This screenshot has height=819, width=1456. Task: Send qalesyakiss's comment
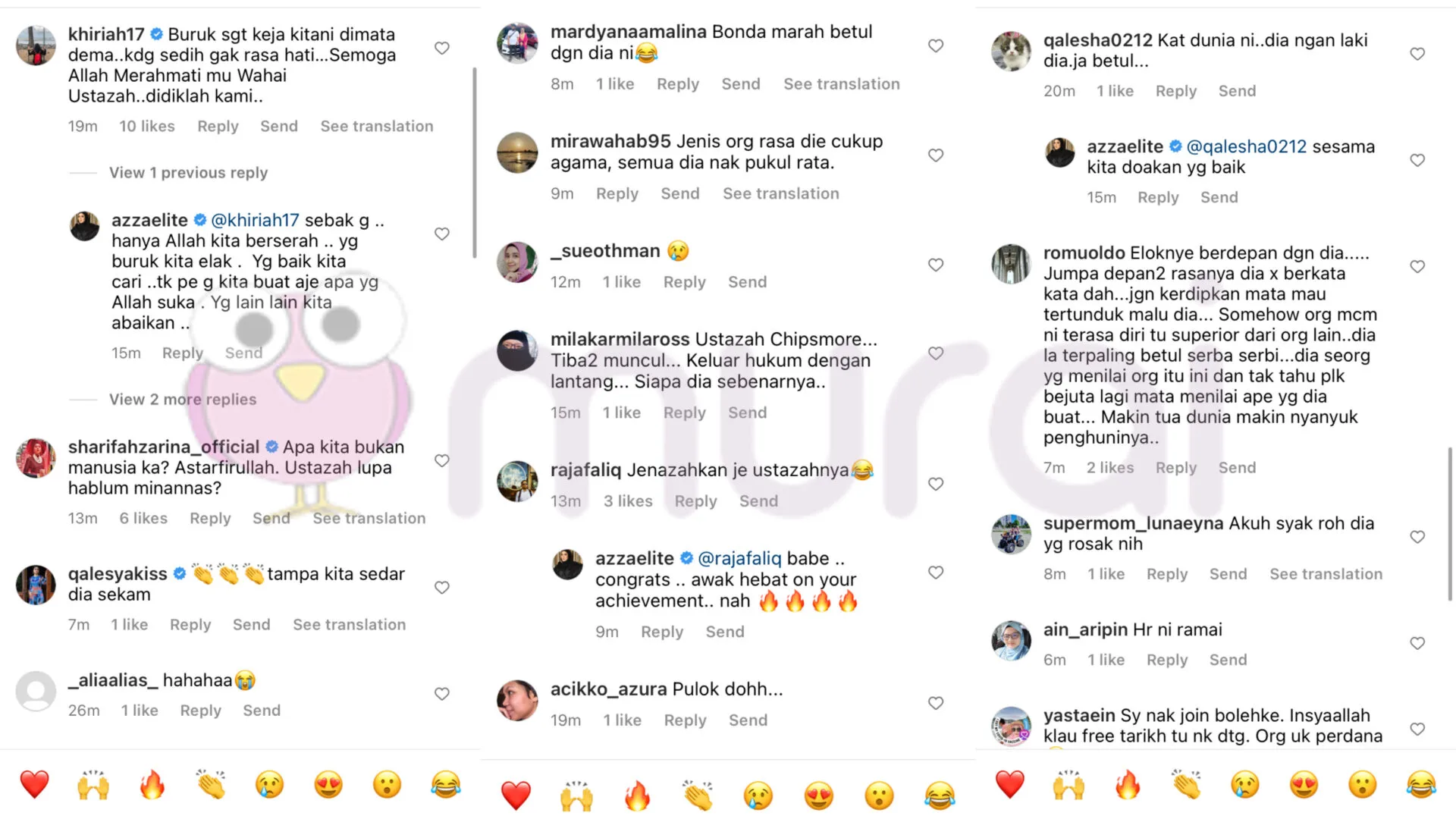pos(251,625)
